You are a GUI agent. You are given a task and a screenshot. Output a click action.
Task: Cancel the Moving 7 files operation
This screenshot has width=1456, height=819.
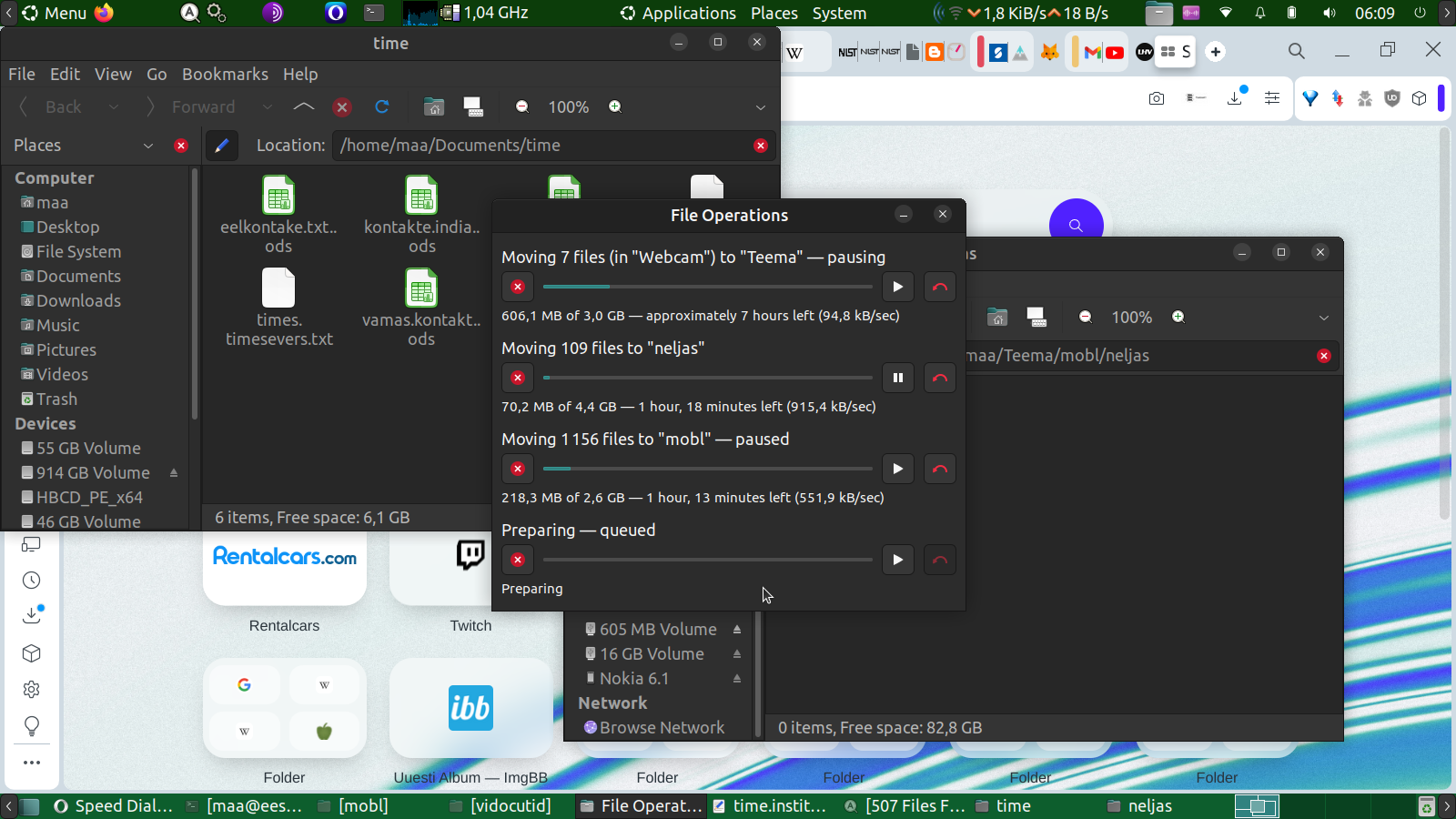[518, 287]
